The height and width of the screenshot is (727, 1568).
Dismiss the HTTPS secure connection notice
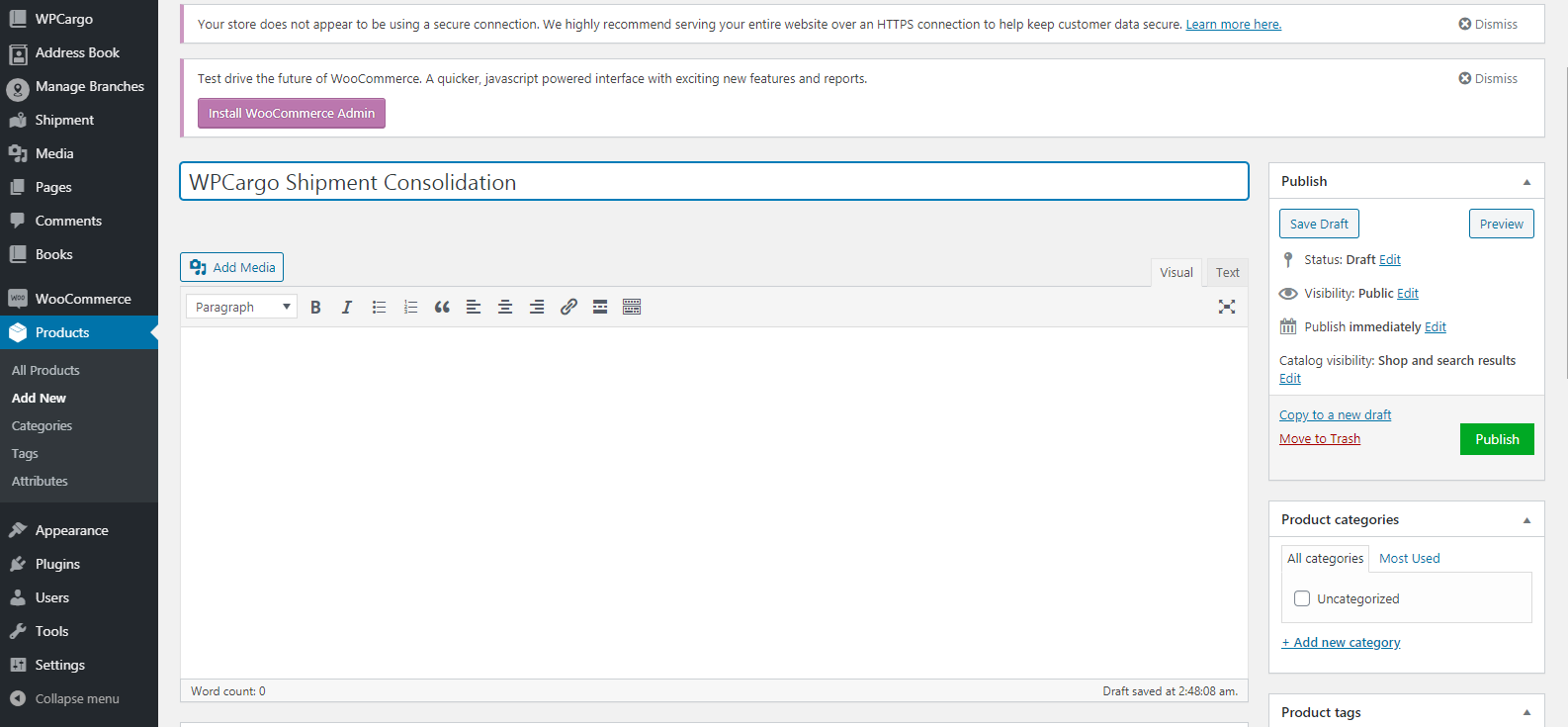click(1488, 24)
